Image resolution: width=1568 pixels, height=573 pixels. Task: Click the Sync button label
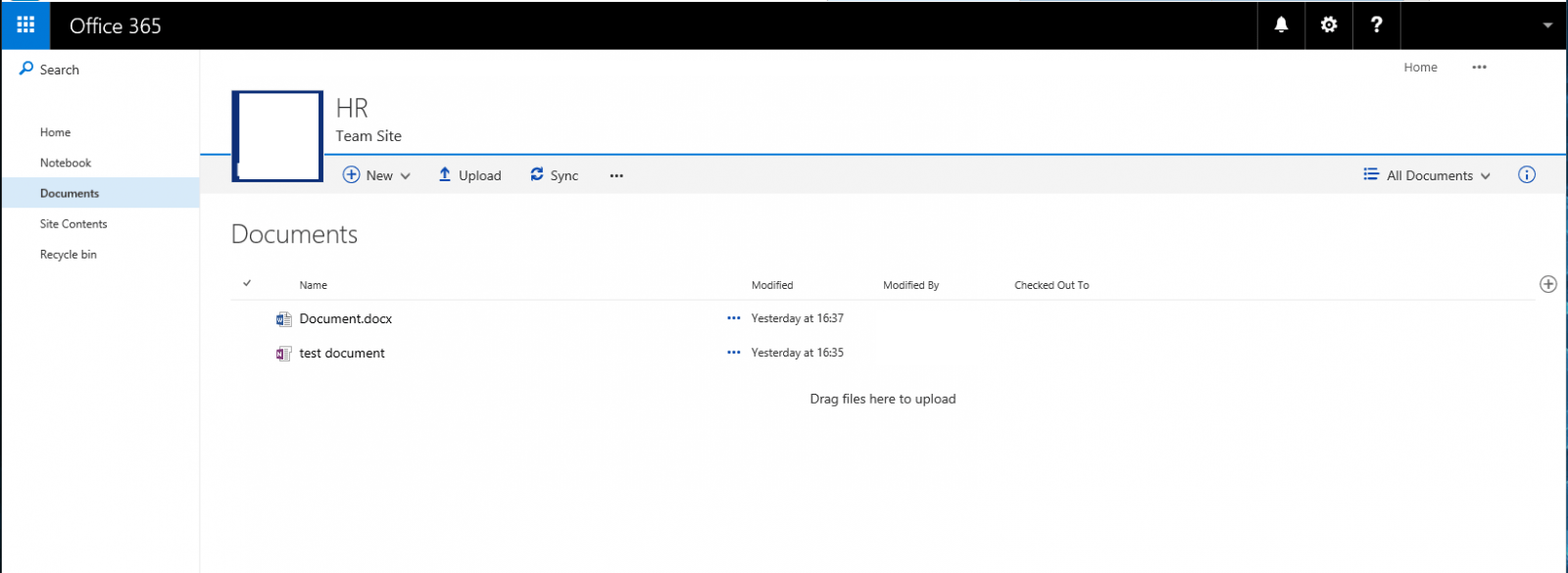[x=564, y=175]
